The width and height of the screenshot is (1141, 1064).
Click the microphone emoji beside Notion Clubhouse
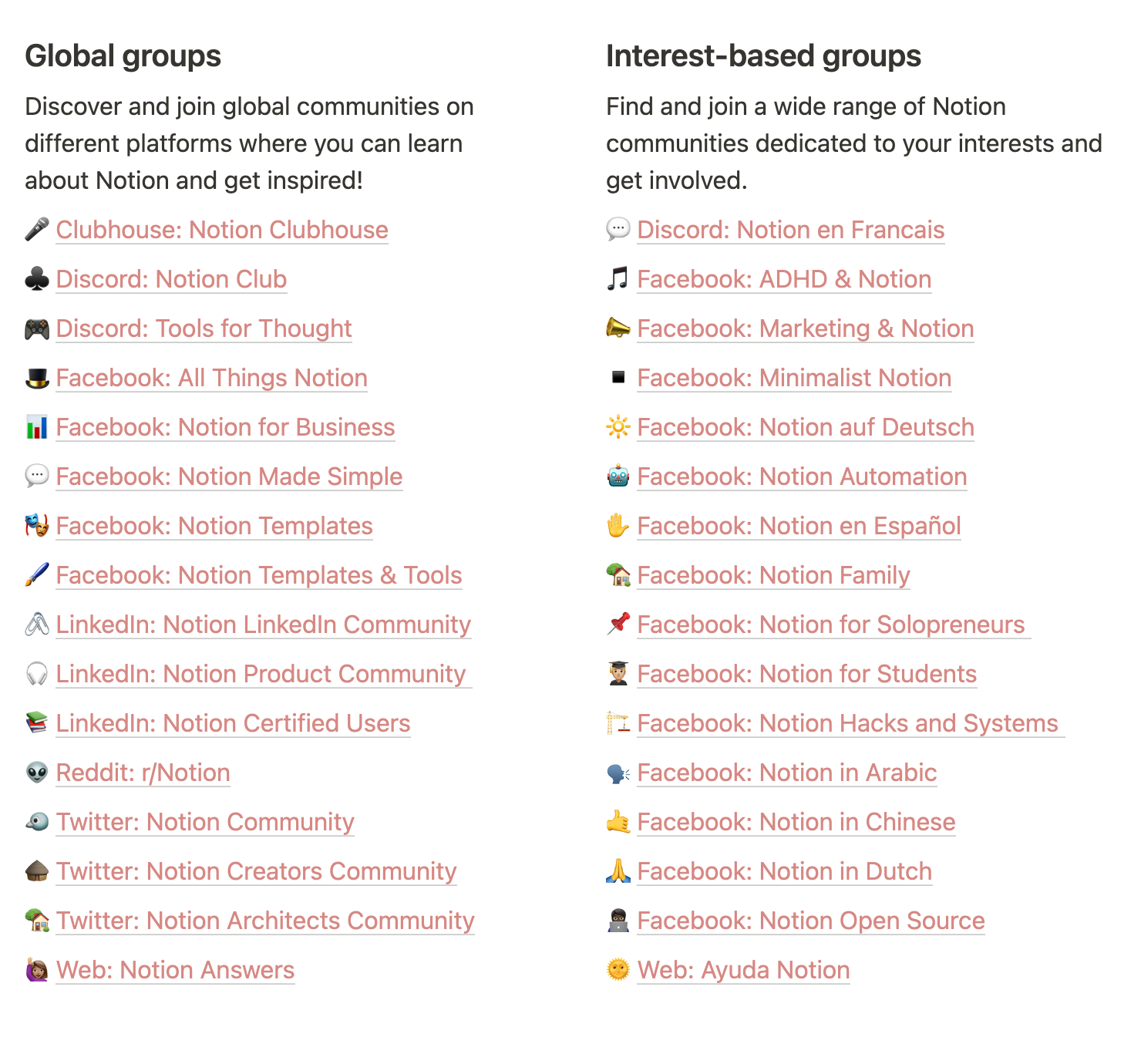point(36,230)
